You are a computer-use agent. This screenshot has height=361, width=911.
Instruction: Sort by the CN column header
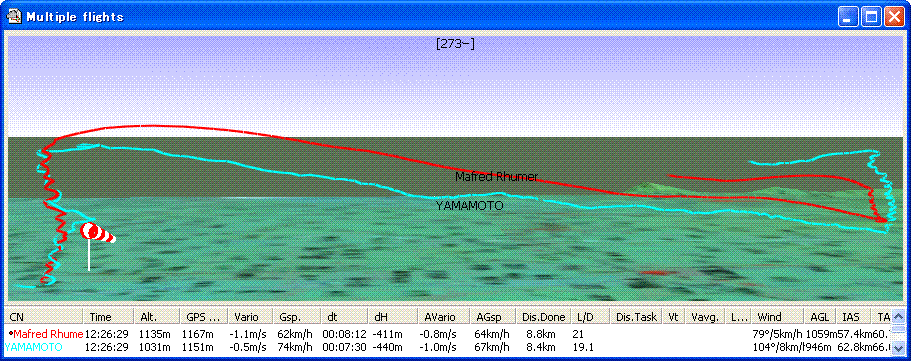tap(44, 317)
